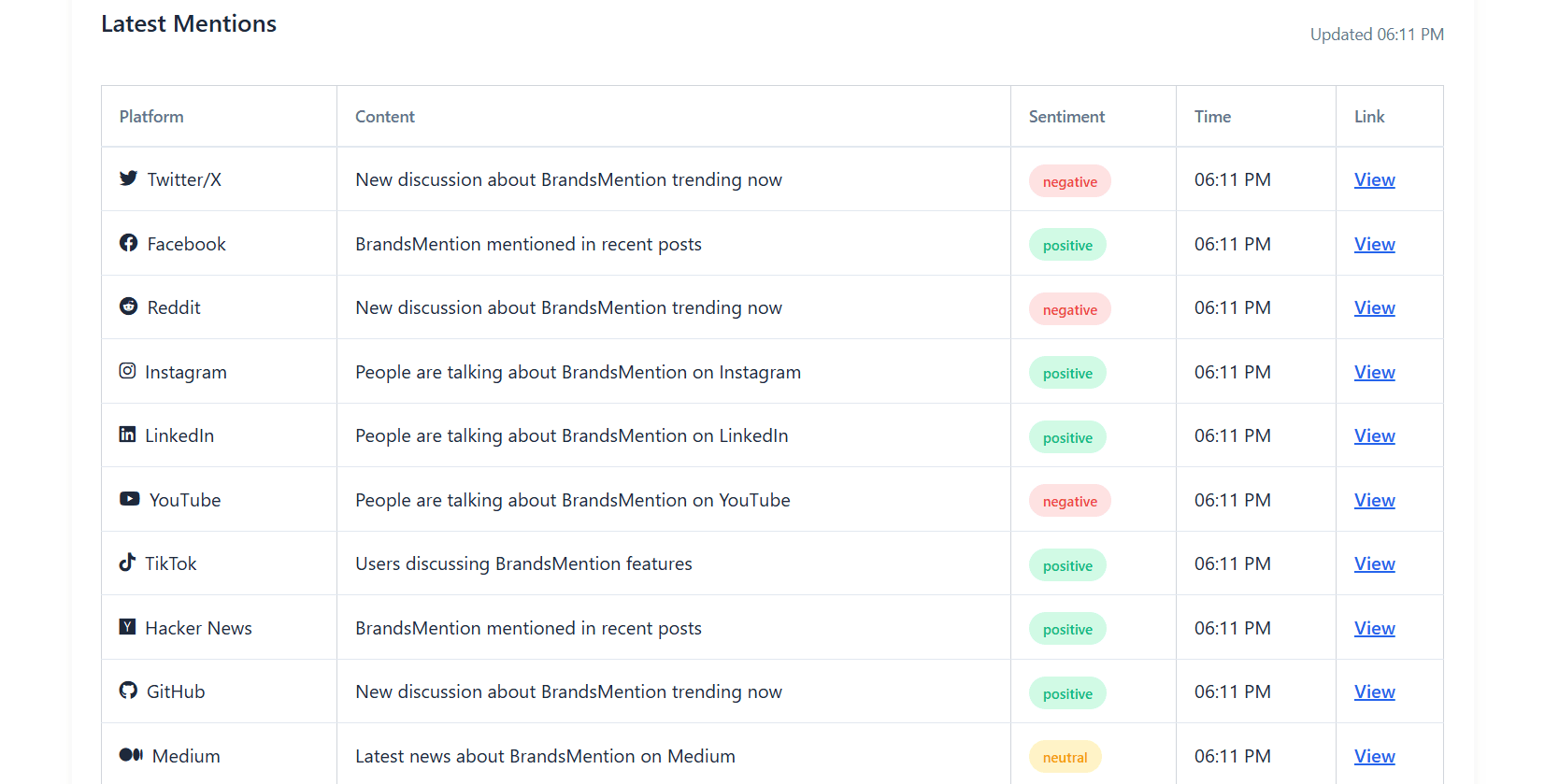1559x784 pixels.
Task: Click the negative badge in the Twitter/X row
Action: pos(1069,181)
